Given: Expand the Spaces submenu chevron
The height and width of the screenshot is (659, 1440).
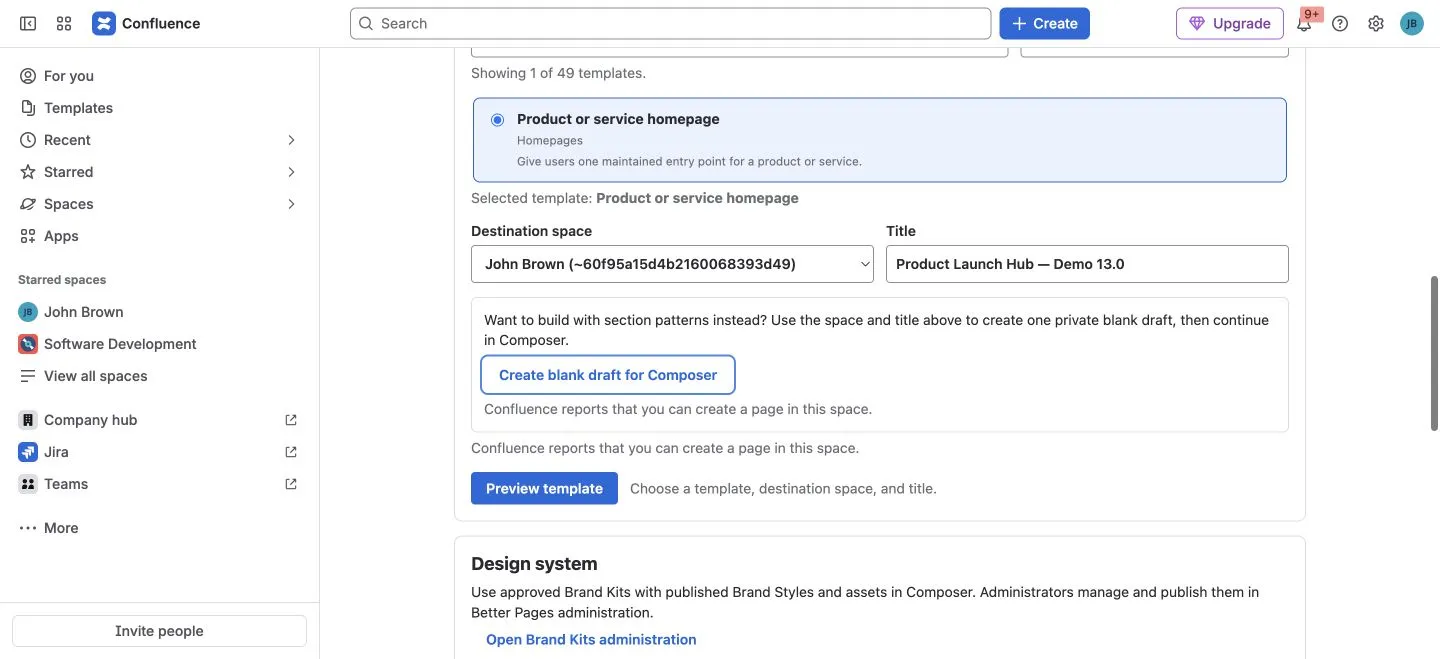Looking at the screenshot, I should pos(291,204).
